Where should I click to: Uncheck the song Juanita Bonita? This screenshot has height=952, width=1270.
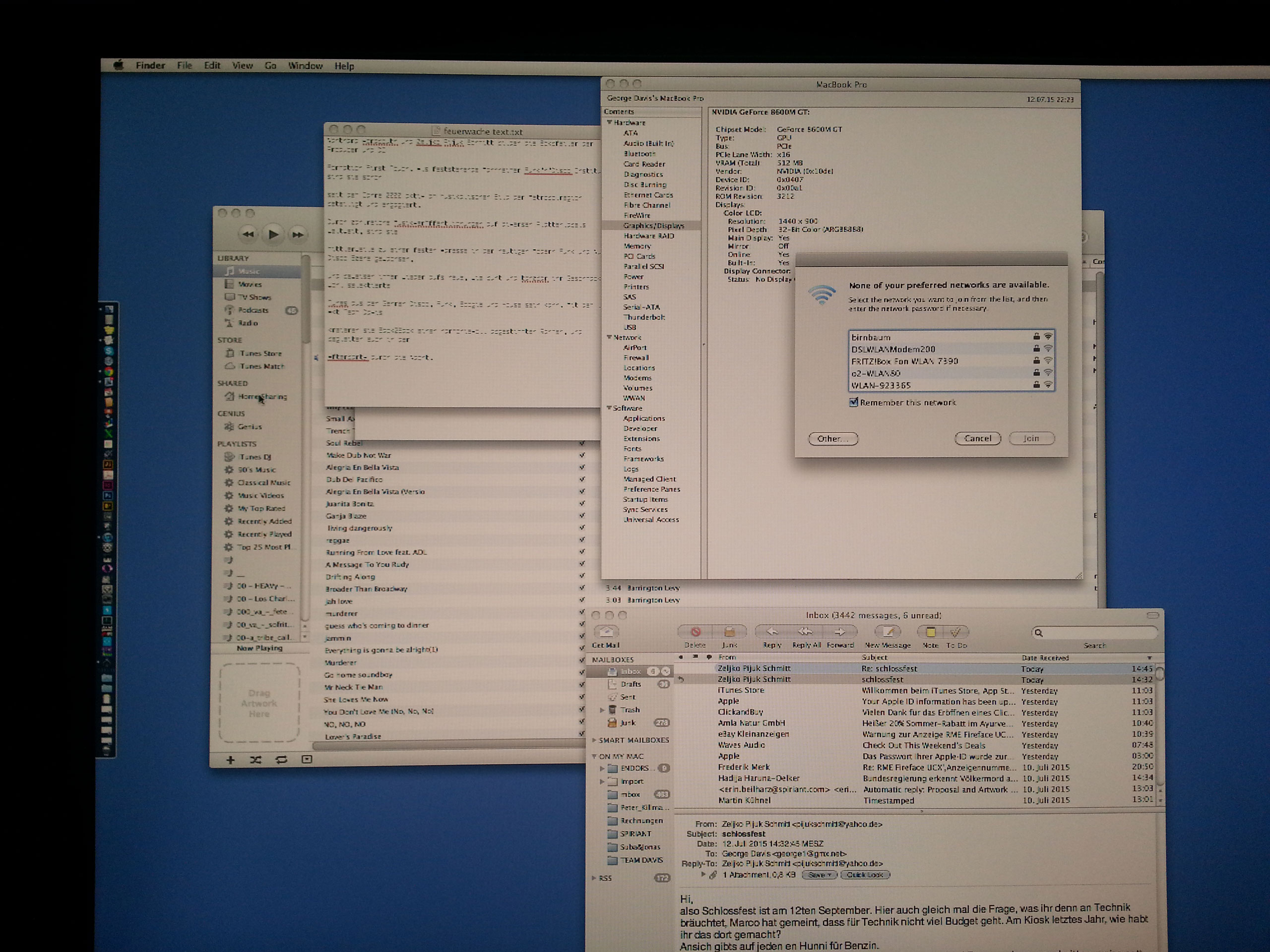pos(581,503)
